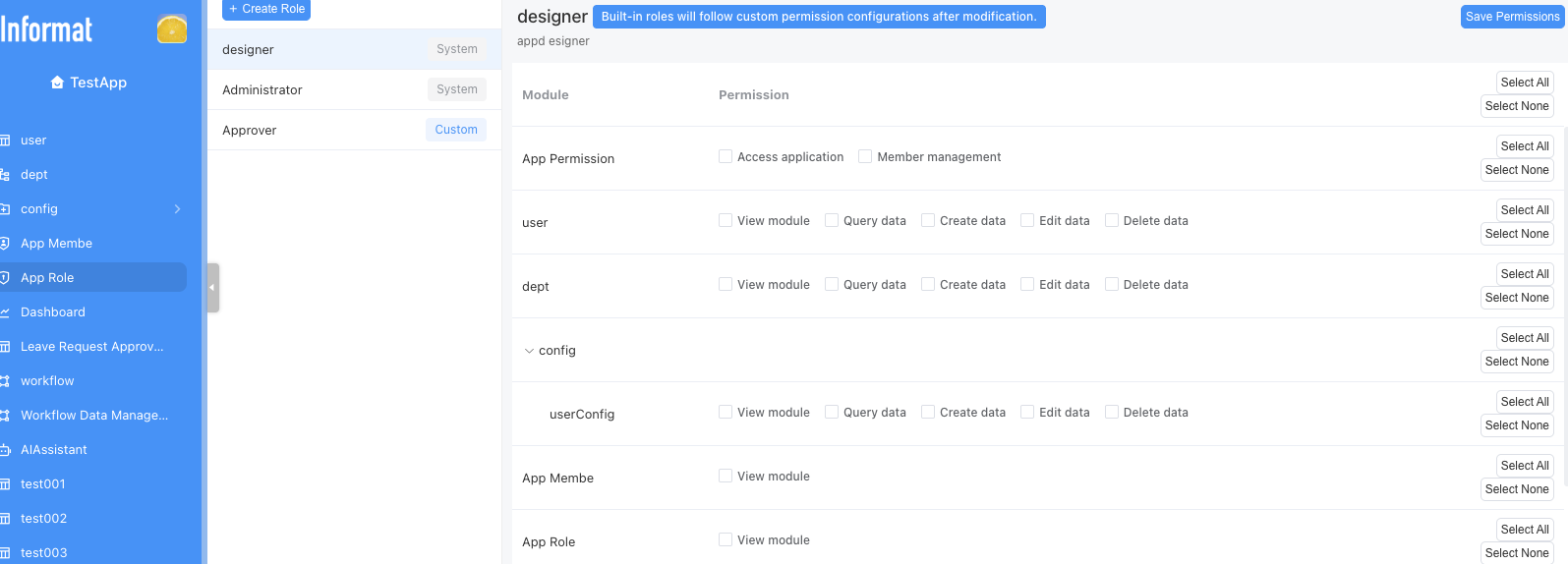Click the workflow icon in sidebar

click(x=5, y=381)
